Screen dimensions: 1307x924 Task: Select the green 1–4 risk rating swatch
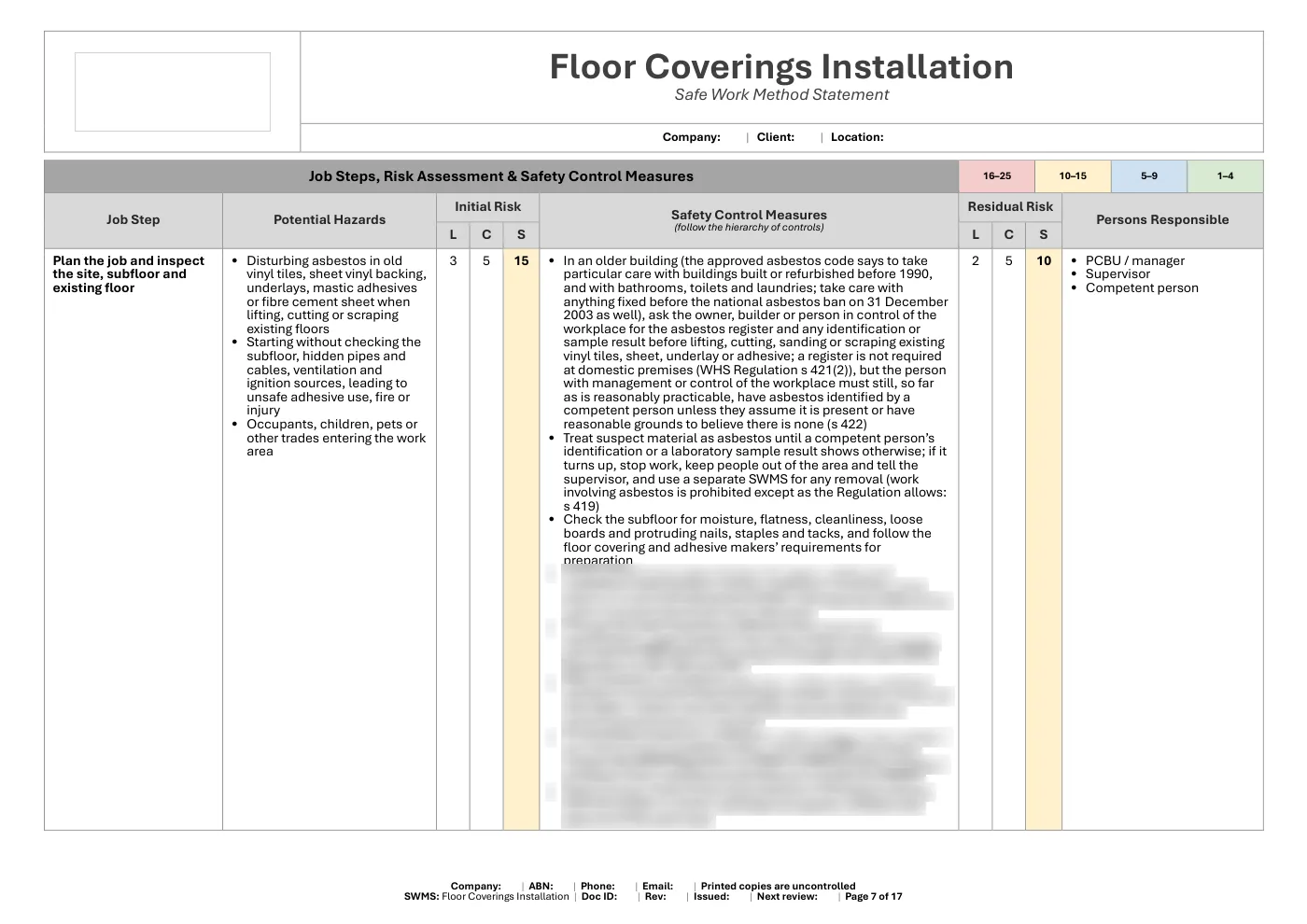tap(1225, 176)
